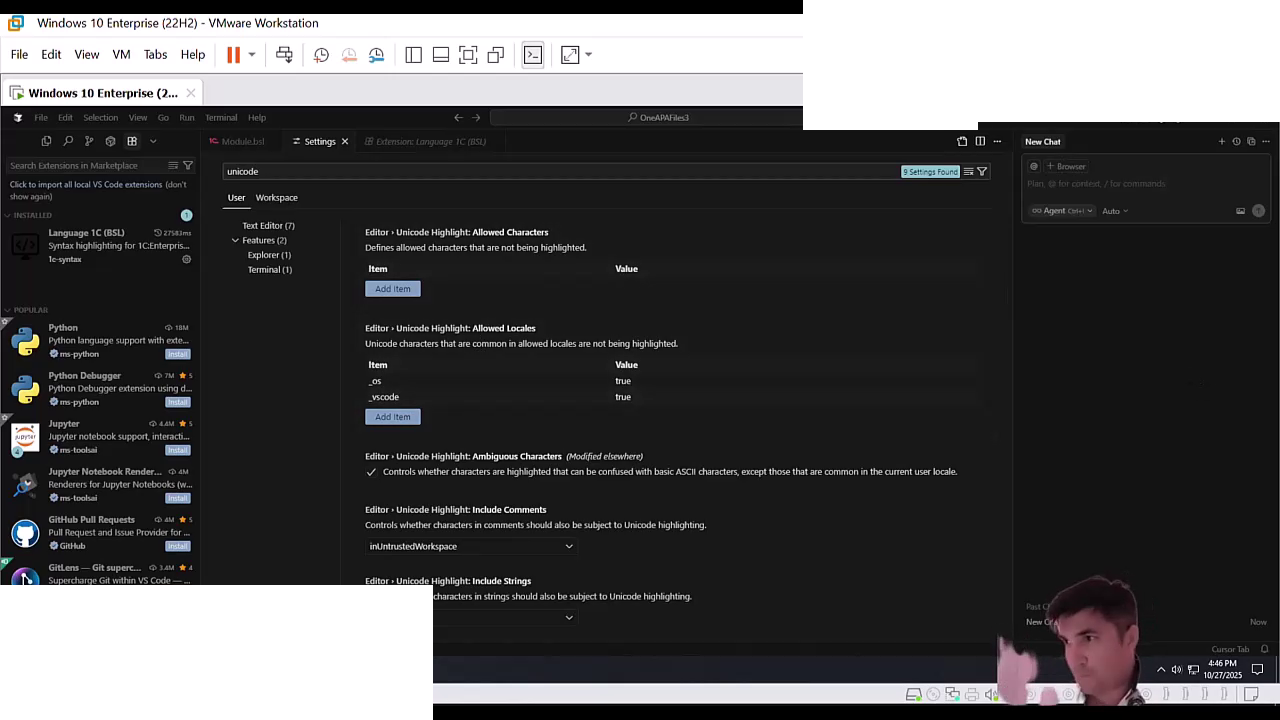Show or hide the VMware library sidebar
This screenshot has width=1280, height=720.
(413, 55)
